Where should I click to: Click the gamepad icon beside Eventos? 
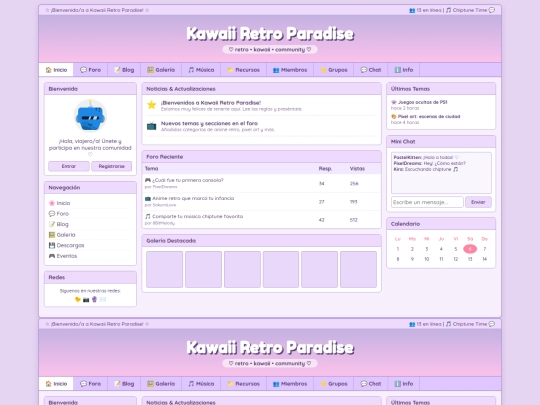pos(52,256)
